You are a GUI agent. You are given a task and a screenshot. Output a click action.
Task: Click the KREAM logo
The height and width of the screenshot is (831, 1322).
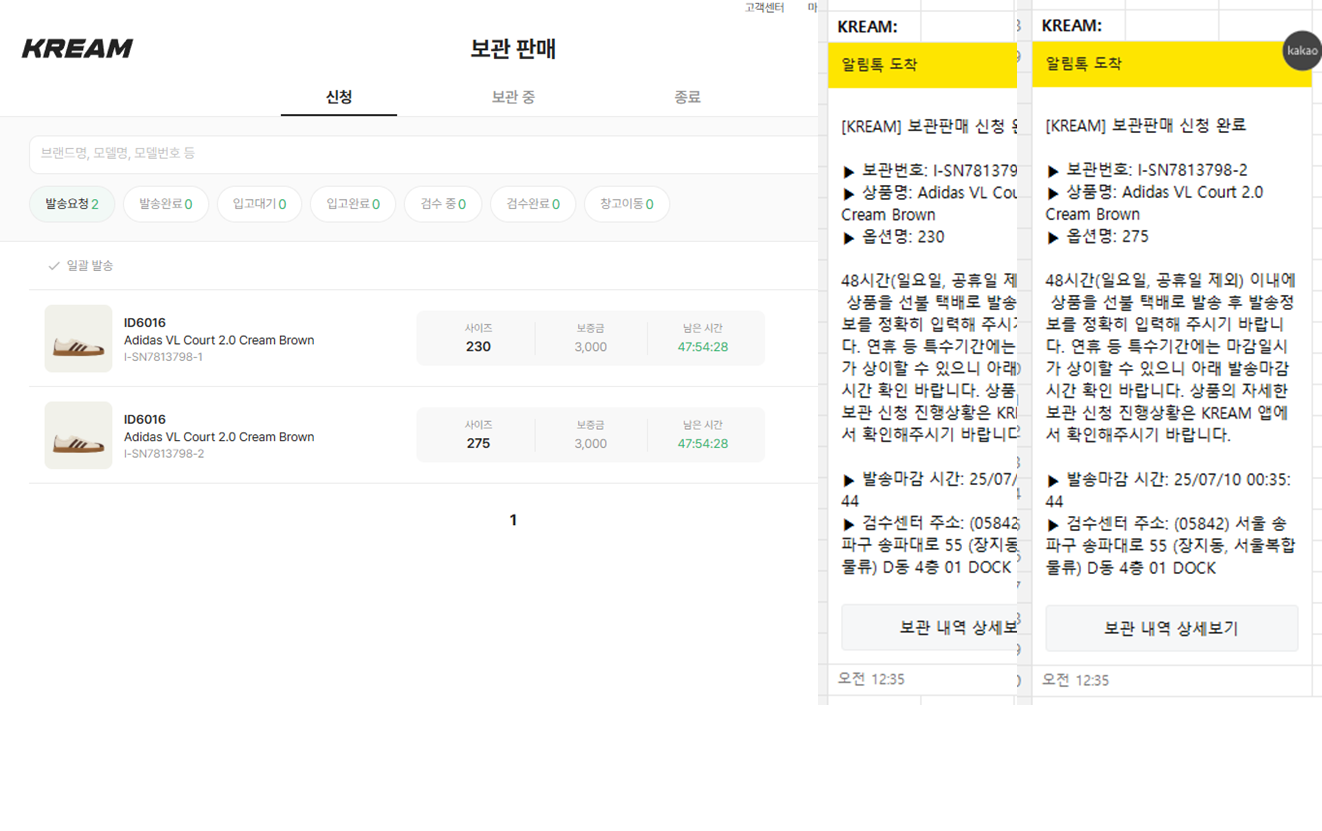click(x=77, y=48)
